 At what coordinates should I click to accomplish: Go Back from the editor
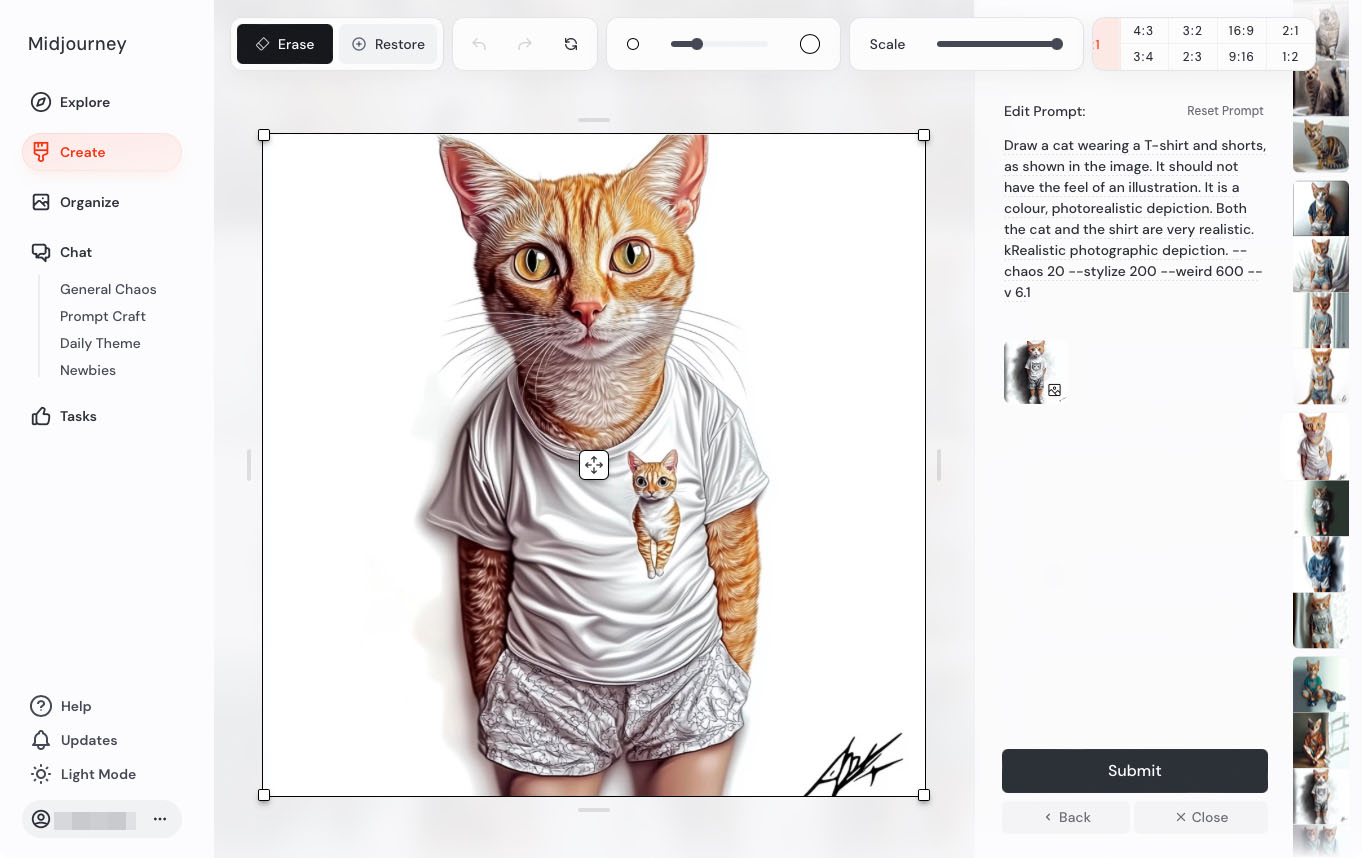tap(1066, 817)
